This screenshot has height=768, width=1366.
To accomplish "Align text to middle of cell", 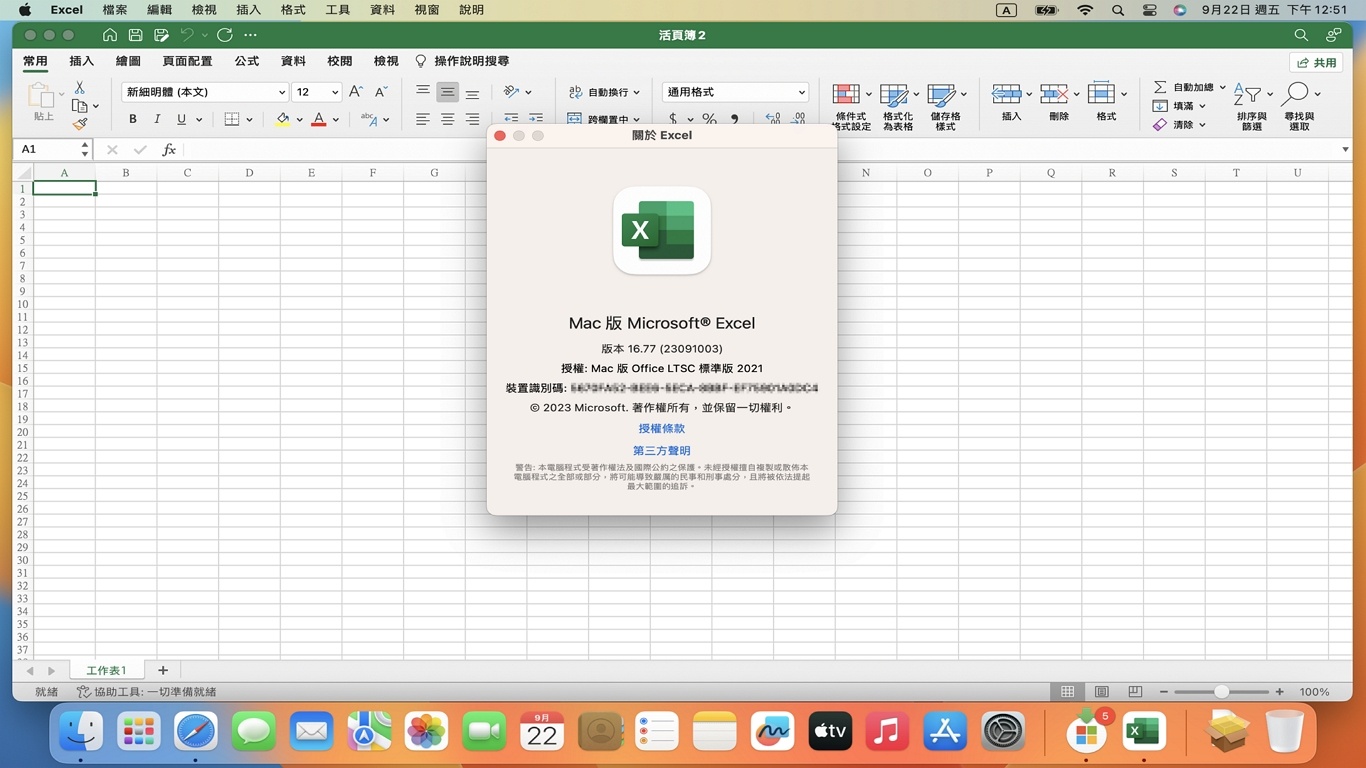I will click(447, 92).
